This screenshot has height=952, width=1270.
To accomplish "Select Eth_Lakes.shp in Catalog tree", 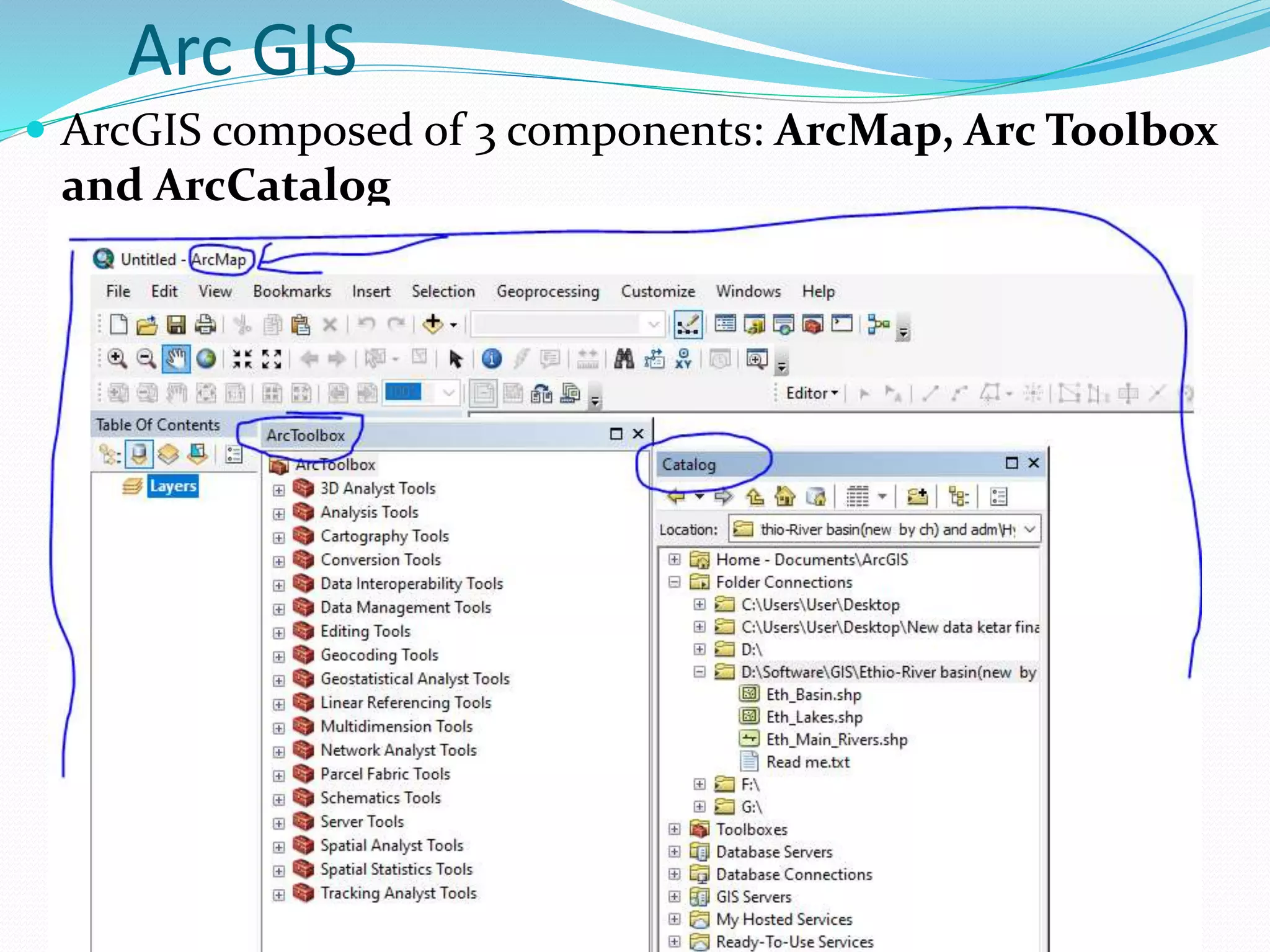I will point(814,717).
